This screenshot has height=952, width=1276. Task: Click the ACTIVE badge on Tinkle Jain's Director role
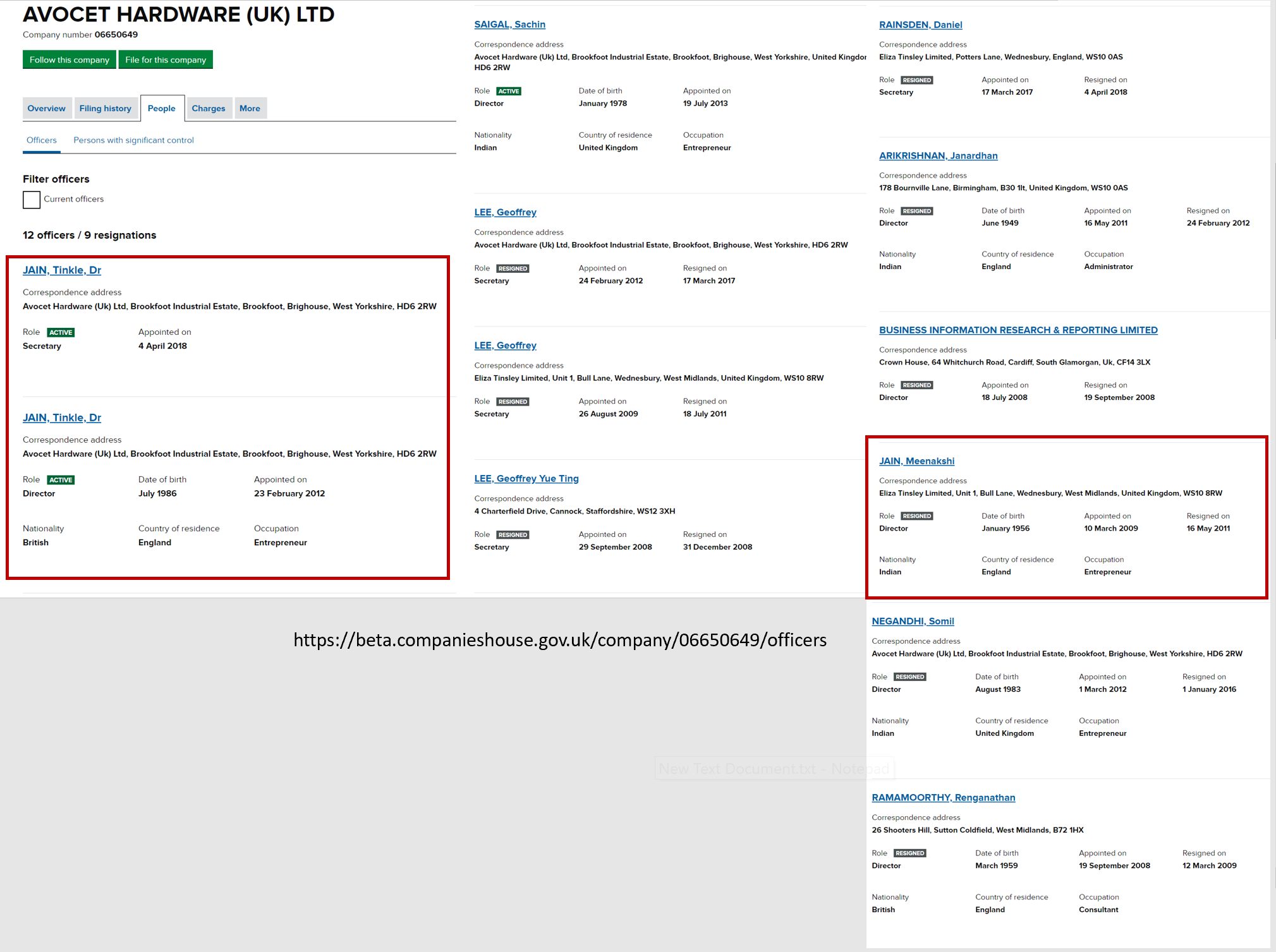[x=61, y=480]
